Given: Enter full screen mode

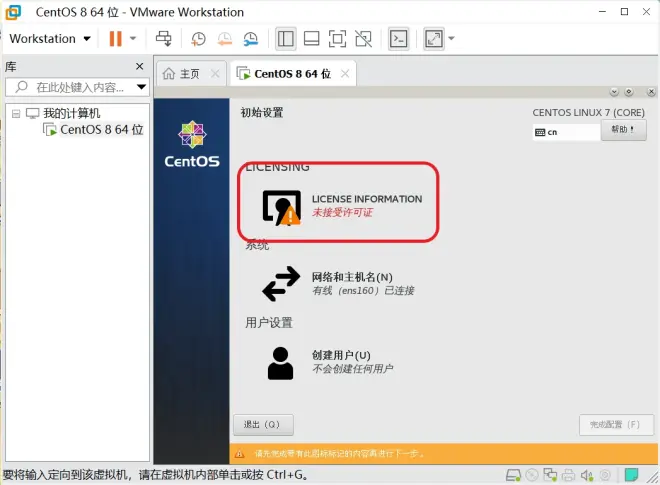Looking at the screenshot, I should point(337,39).
